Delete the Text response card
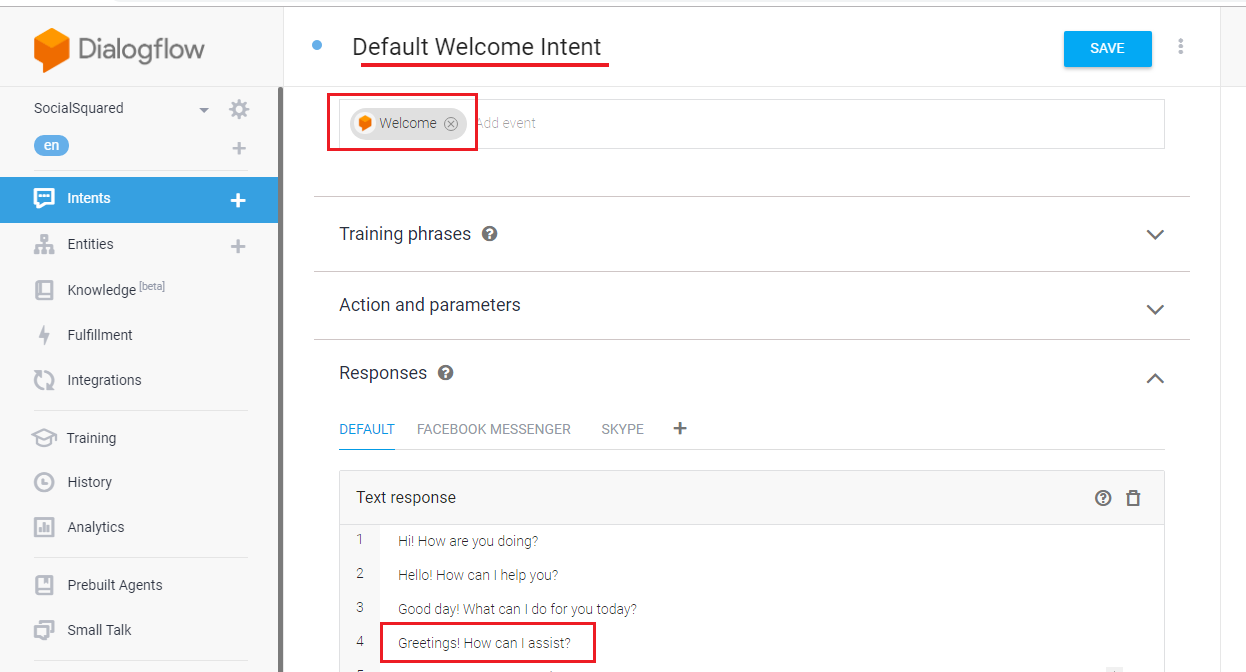1246x672 pixels. click(x=1133, y=498)
